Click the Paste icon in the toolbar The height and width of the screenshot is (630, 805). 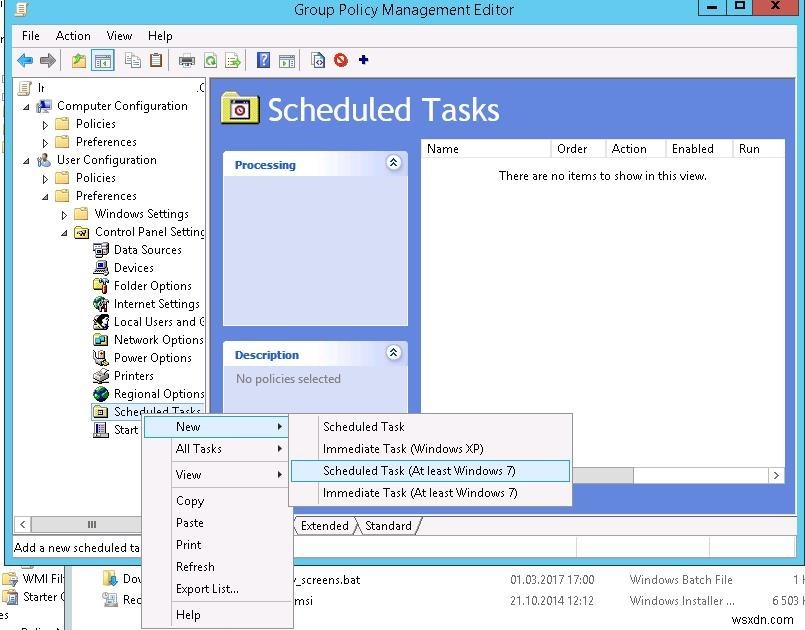[x=156, y=60]
